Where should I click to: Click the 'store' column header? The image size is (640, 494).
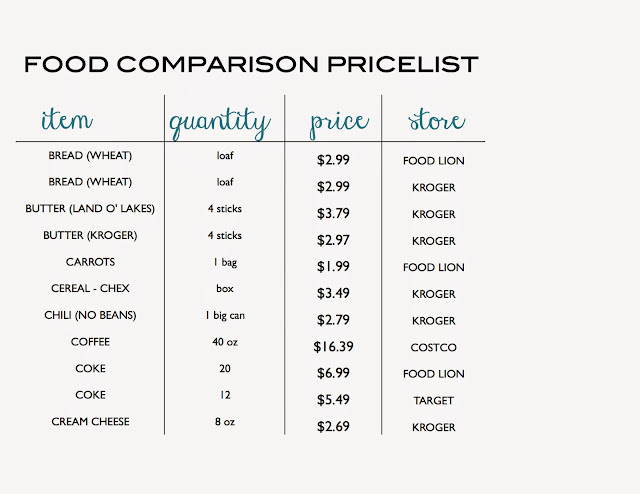coord(436,121)
